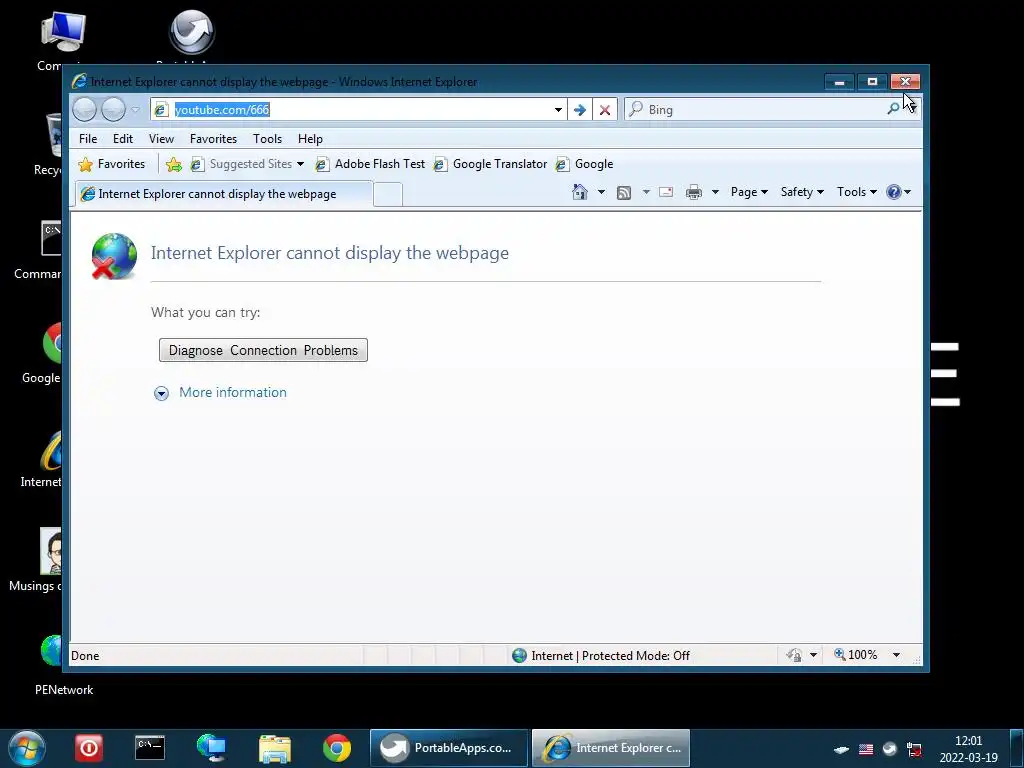Image resolution: width=1024 pixels, height=768 pixels.
Task: Switch to PortableApps.co... taskbar button
Action: click(x=449, y=748)
